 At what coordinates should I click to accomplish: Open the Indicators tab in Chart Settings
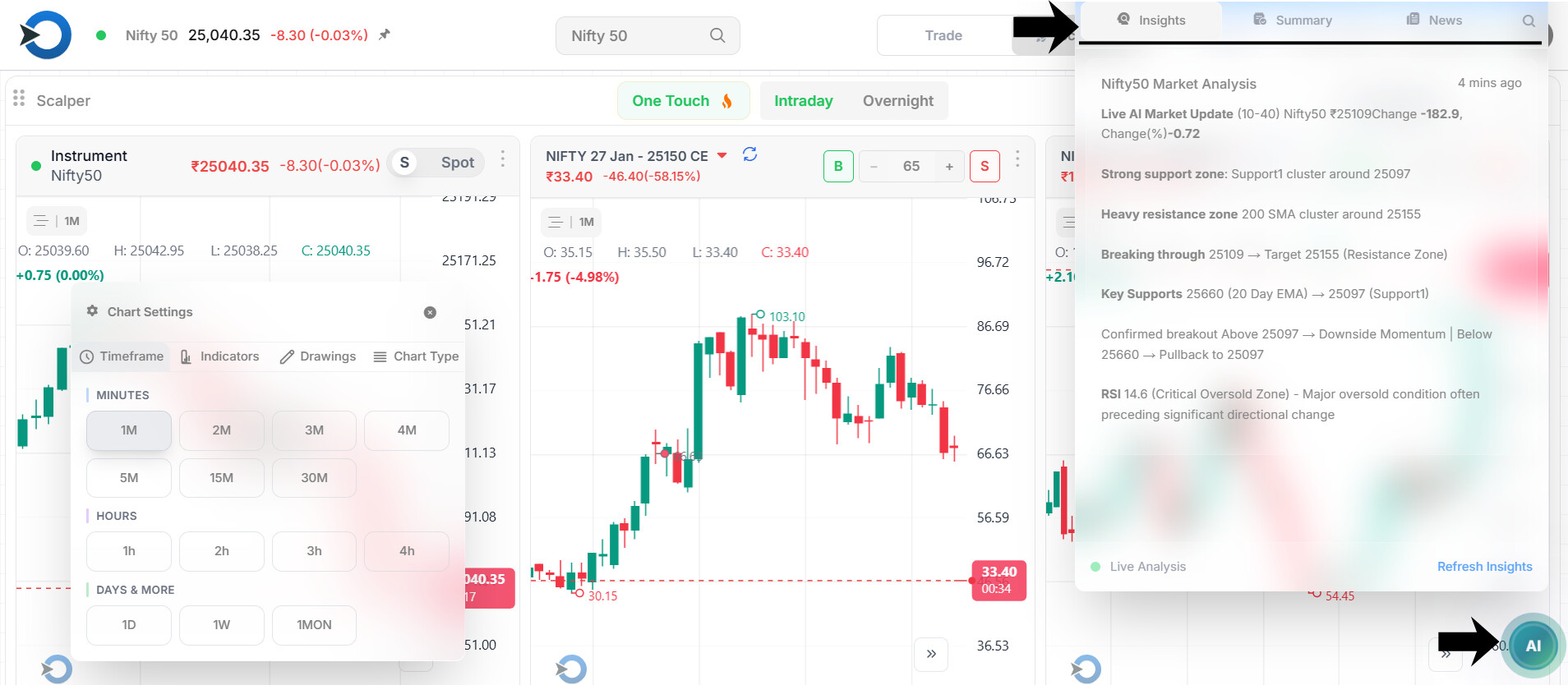tap(220, 356)
